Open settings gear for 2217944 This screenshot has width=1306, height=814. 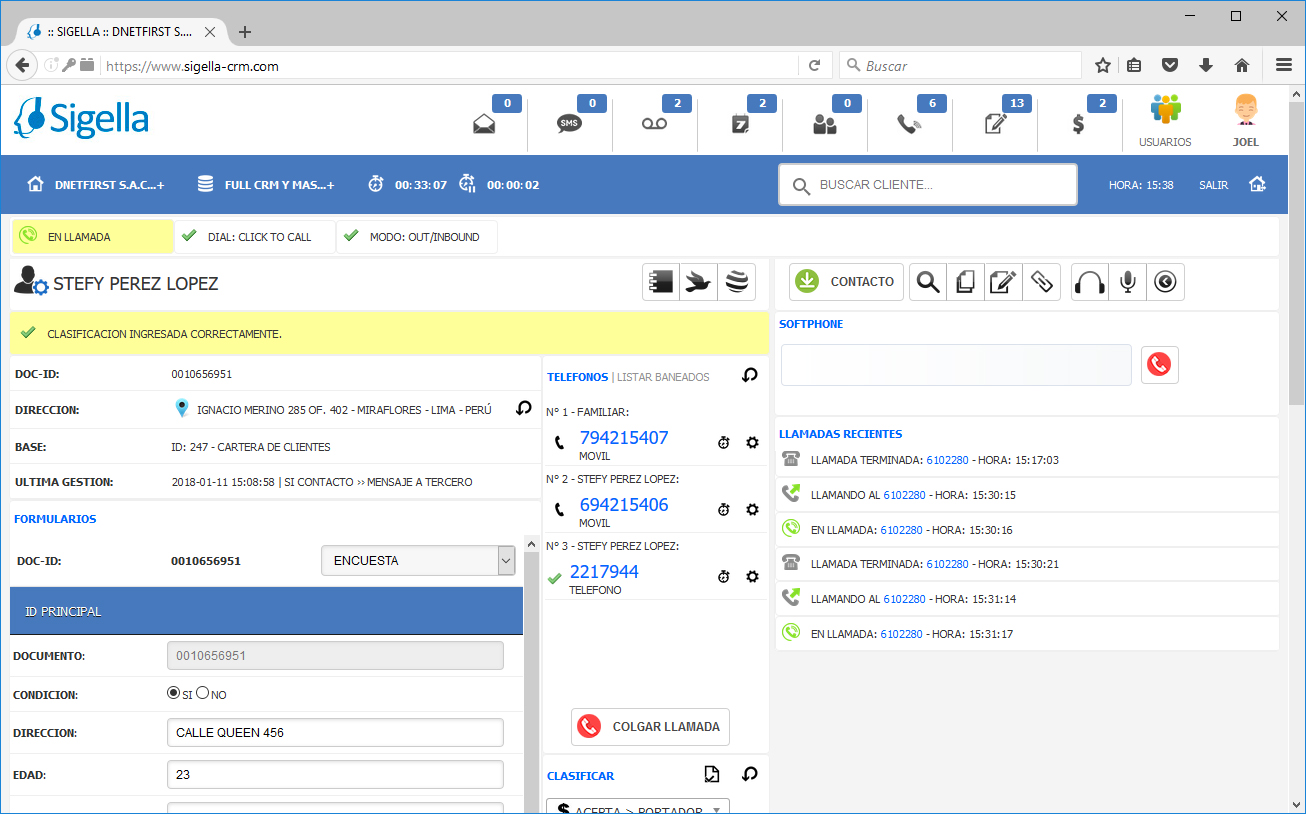point(753,576)
